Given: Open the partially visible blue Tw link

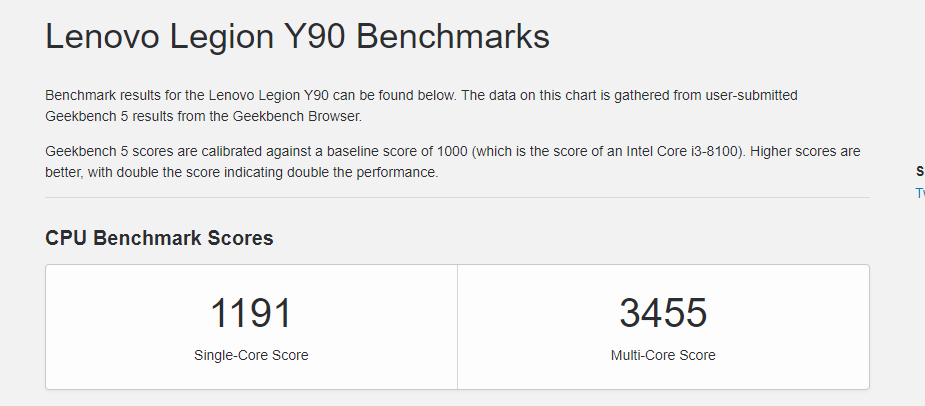Looking at the screenshot, I should tap(920, 193).
